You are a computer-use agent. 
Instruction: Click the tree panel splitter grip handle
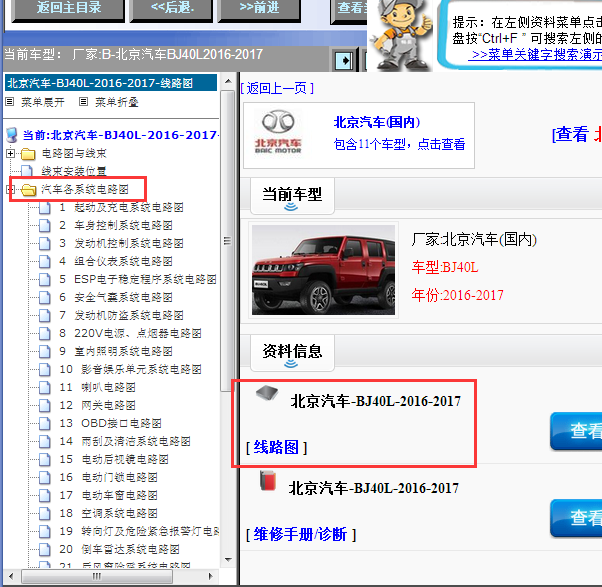(x=228, y=241)
